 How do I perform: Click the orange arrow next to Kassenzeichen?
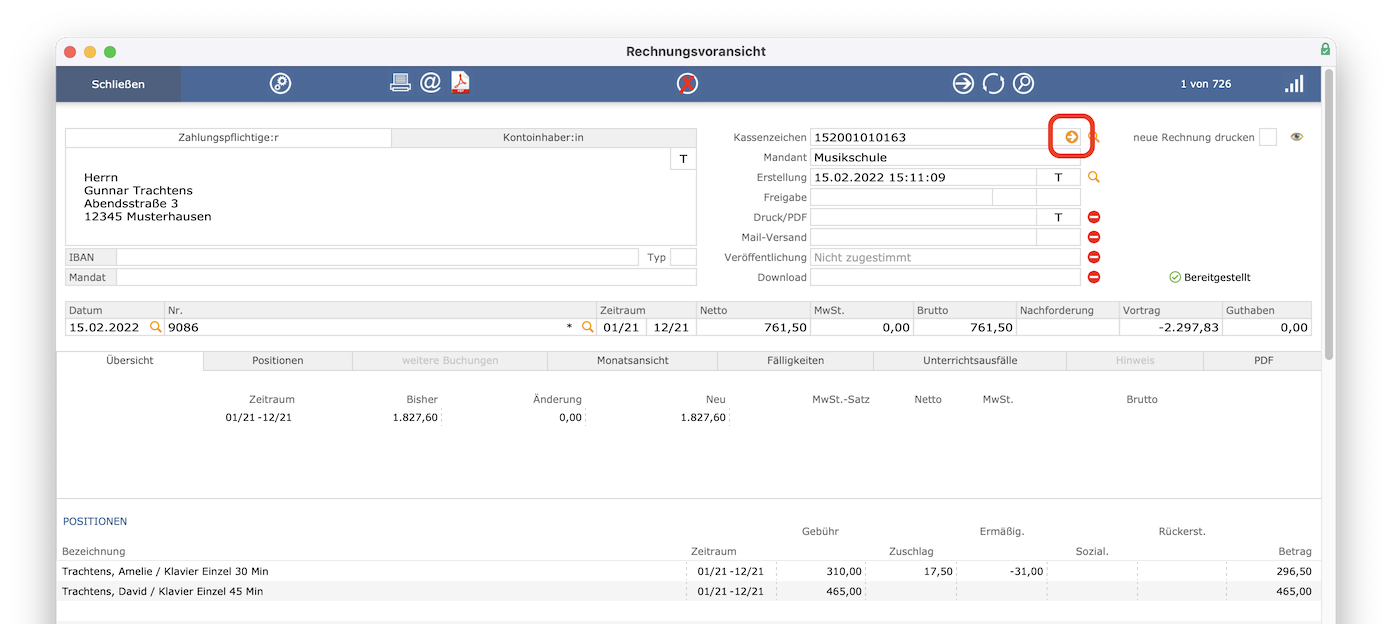point(1071,137)
